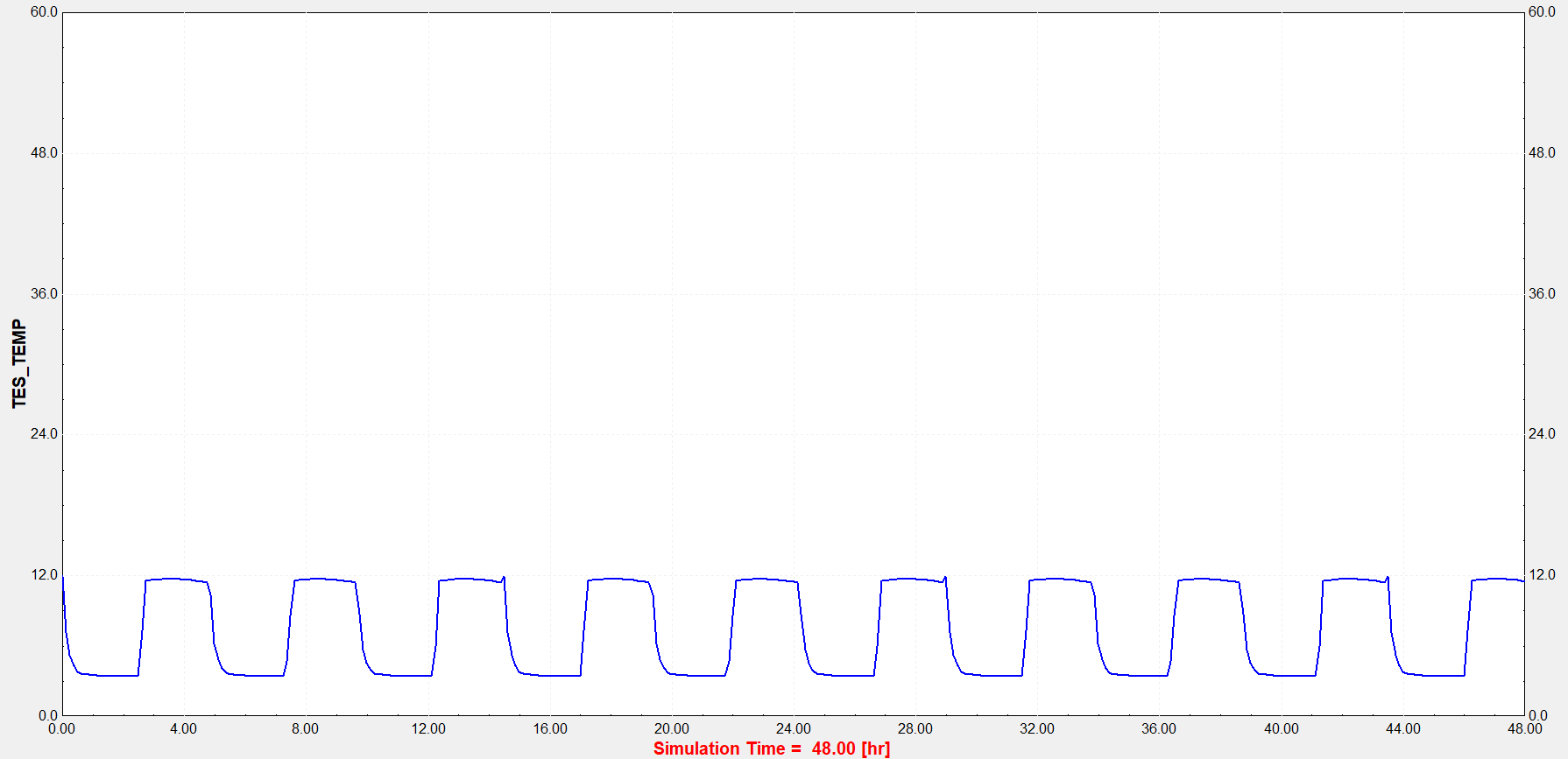Click the Simulation Time readout text
1568x759 pixels.
click(x=771, y=748)
